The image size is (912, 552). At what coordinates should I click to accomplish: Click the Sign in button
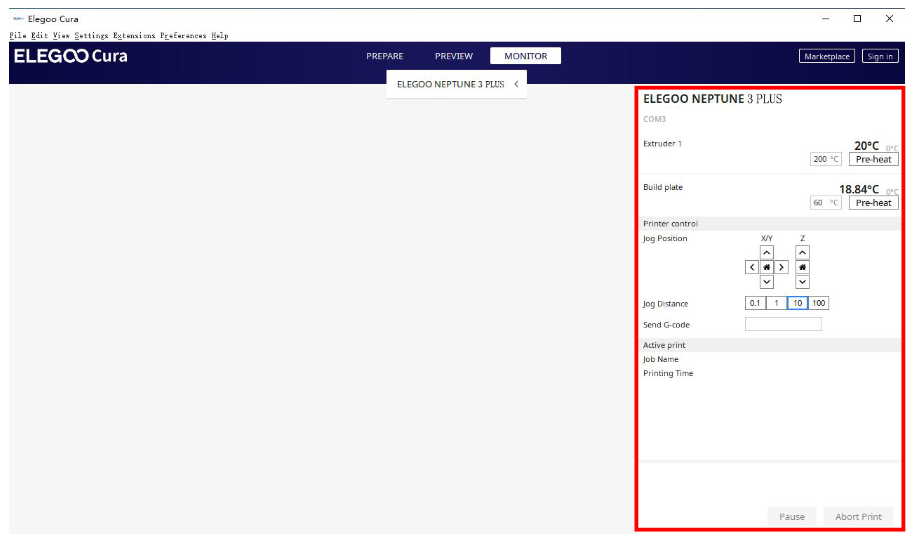(x=880, y=56)
